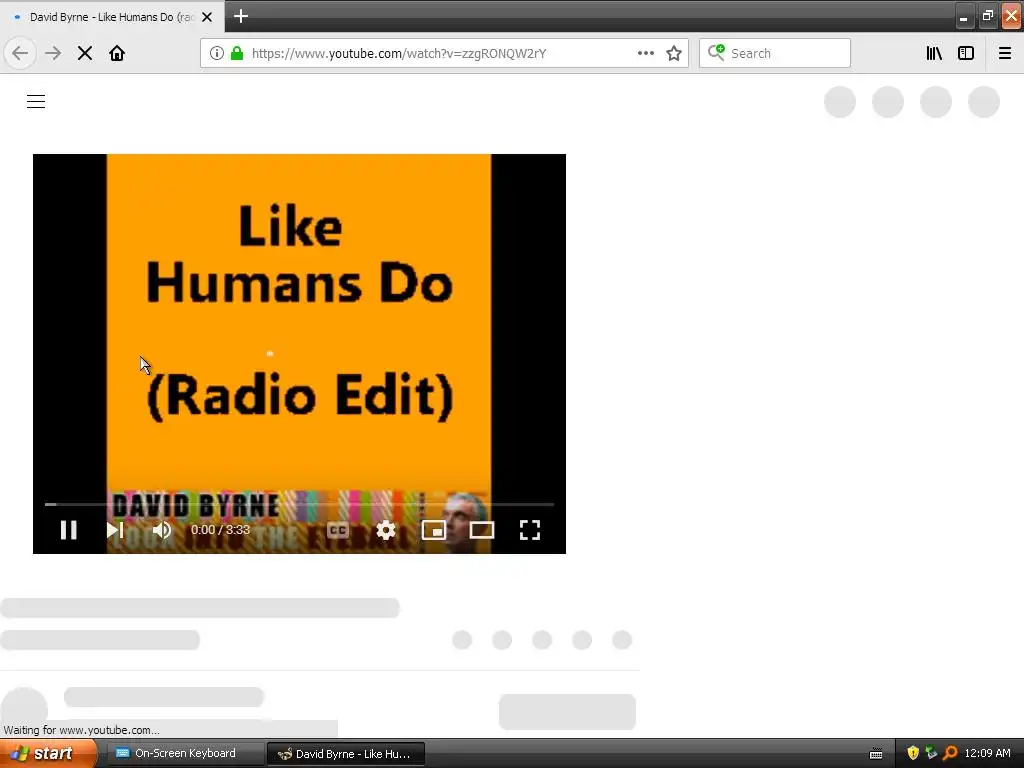Viewport: 1024px width, 768px height.
Task: Switch to On-Screen Keyboard taskbar item
Action: 185,754
